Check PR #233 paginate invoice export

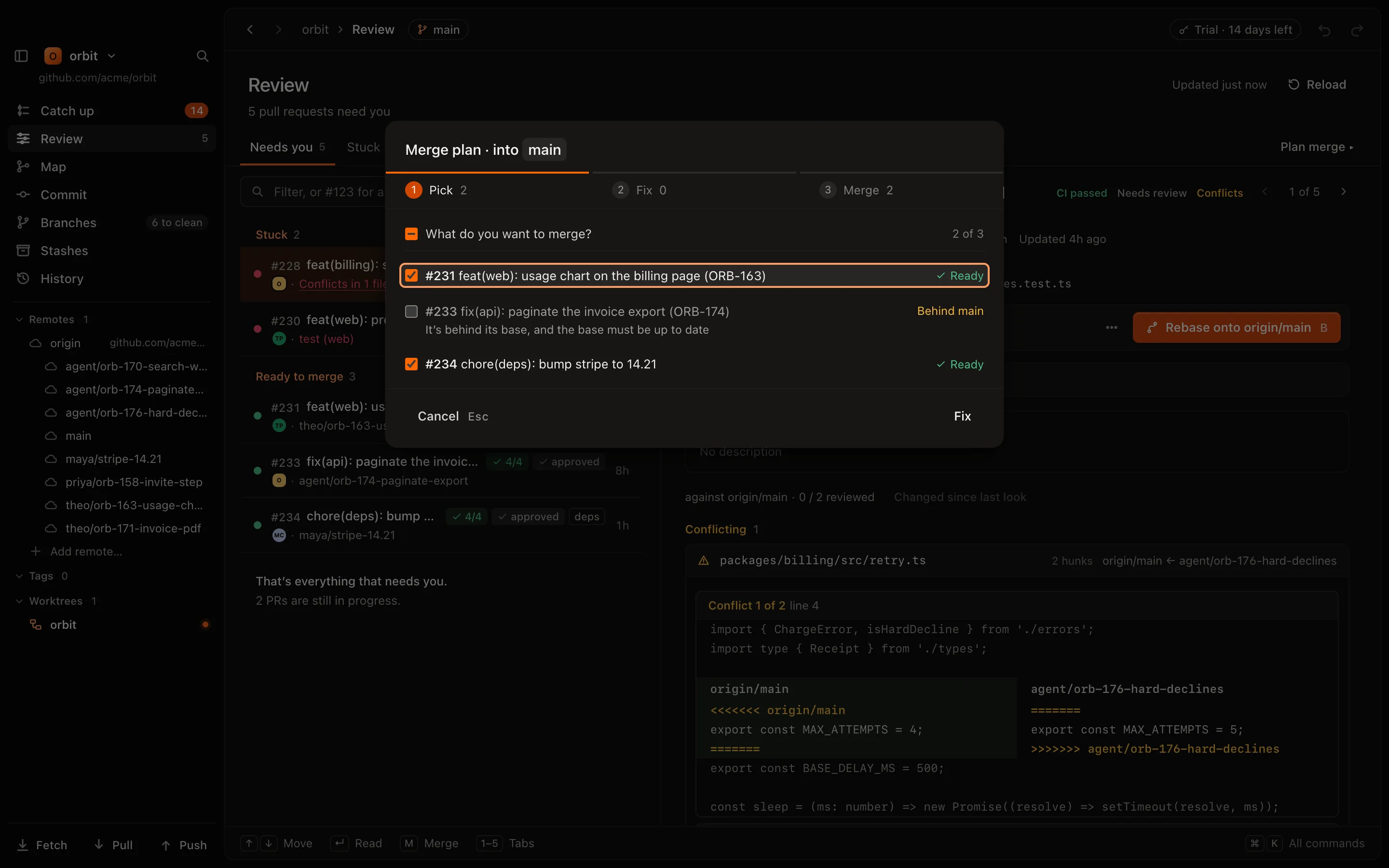coord(411,311)
